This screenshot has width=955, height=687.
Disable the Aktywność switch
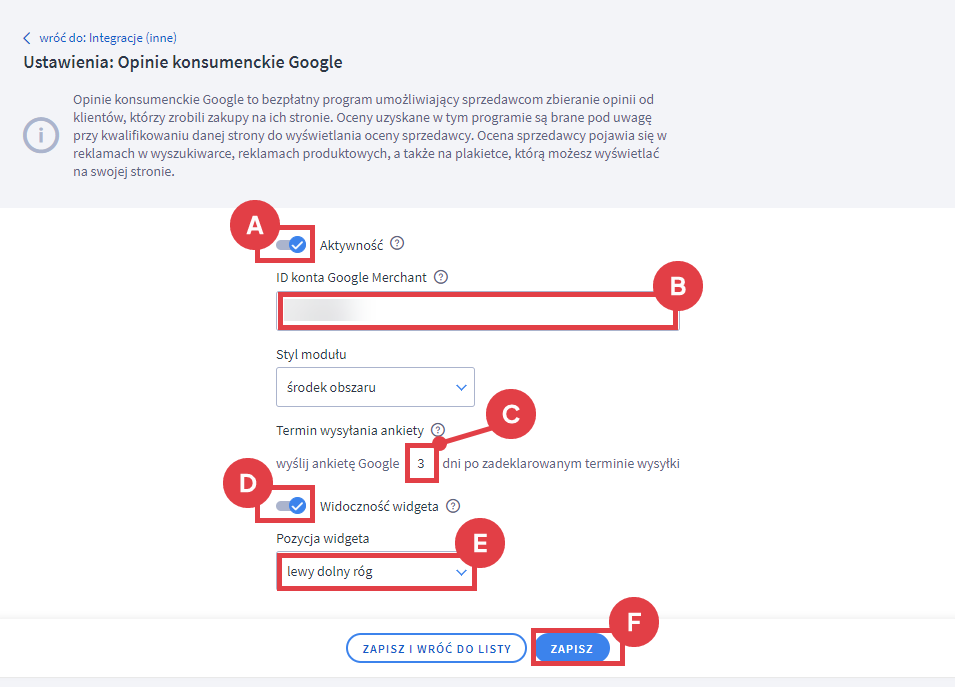click(x=291, y=244)
